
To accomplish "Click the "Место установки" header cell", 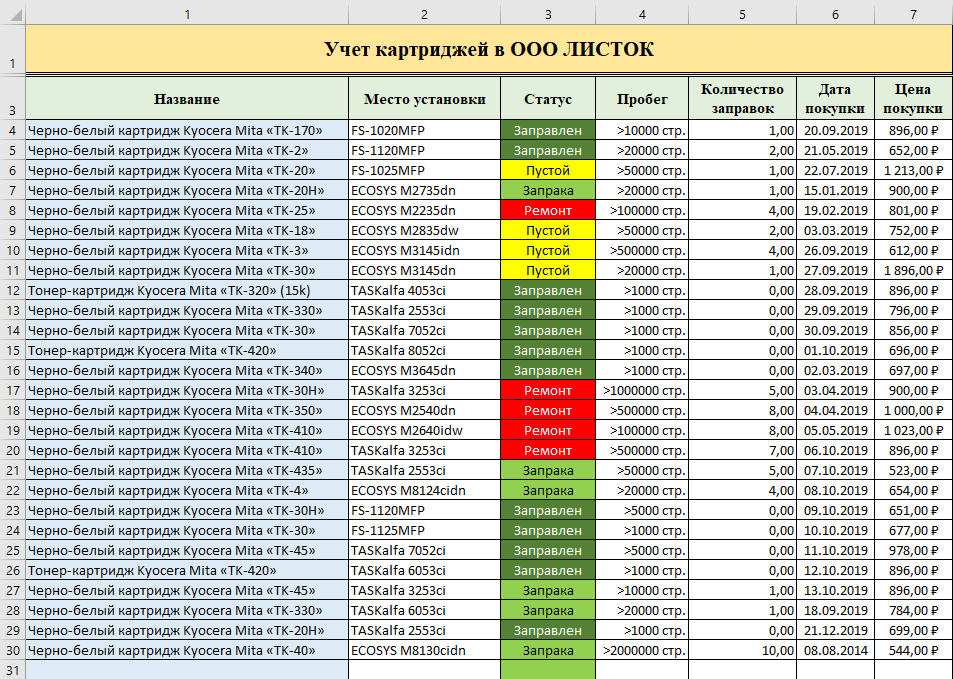I will point(424,99).
